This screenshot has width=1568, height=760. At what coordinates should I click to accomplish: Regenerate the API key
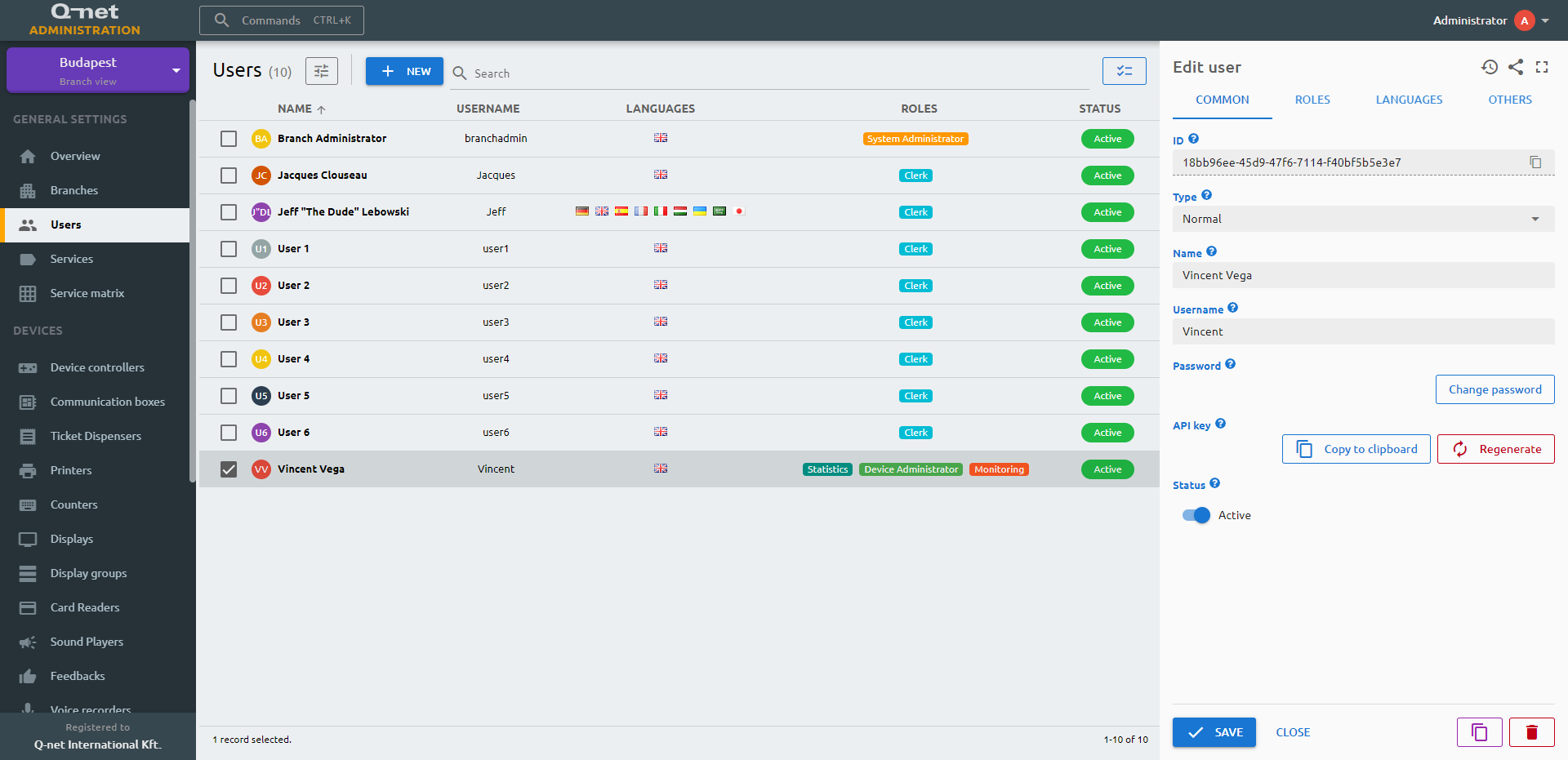click(1496, 449)
